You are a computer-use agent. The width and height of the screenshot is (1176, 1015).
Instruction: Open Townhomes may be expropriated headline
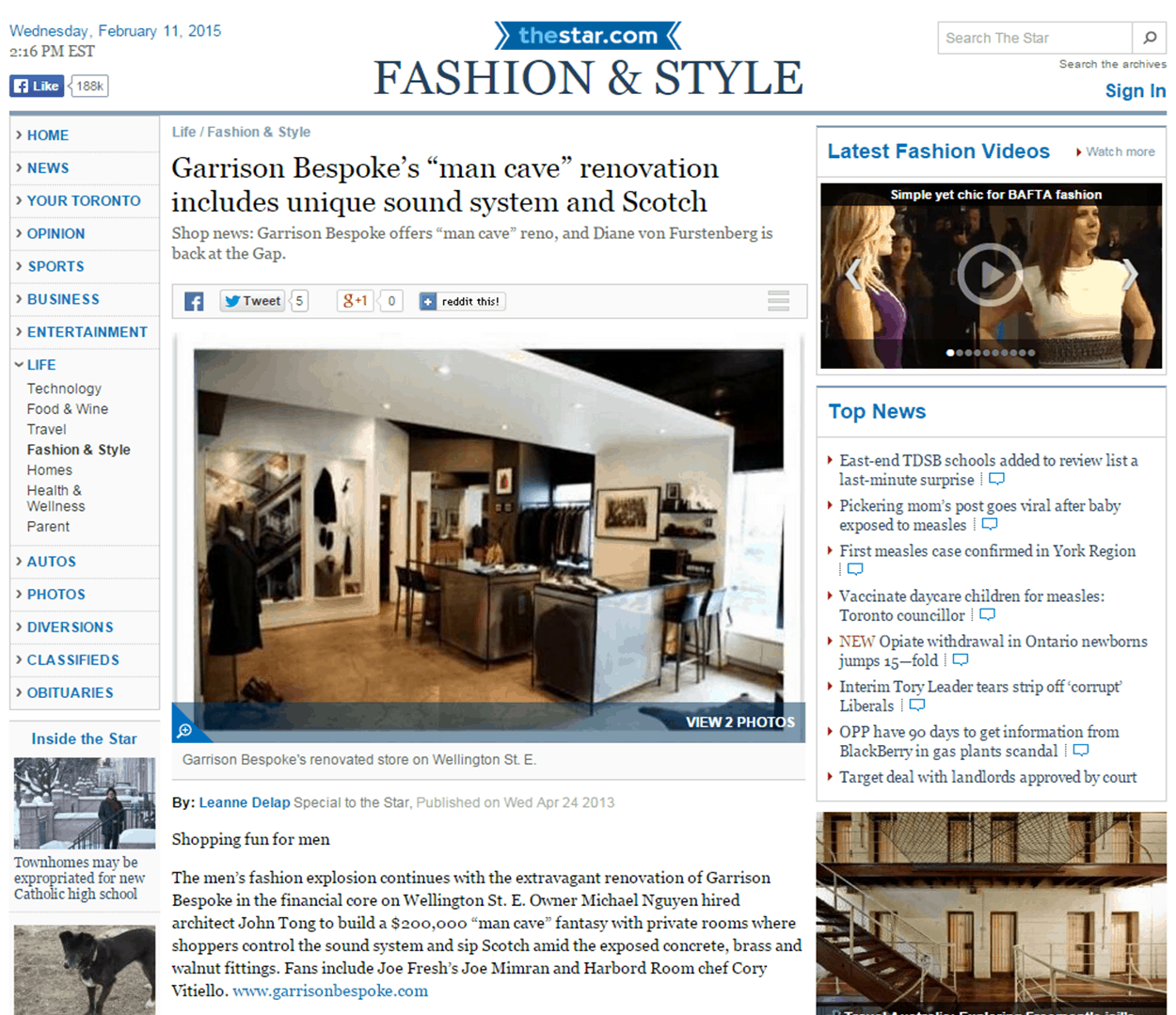[x=80, y=878]
